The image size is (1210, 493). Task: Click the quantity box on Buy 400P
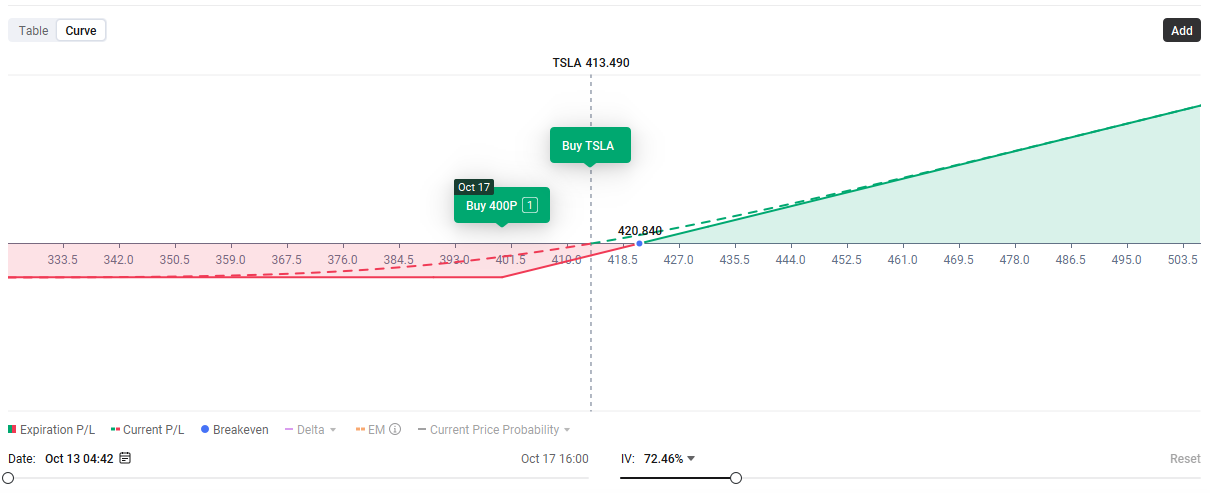click(x=530, y=205)
